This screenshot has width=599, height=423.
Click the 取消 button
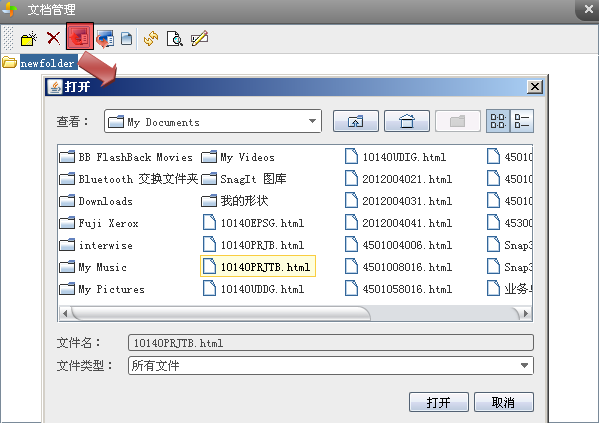[503, 402]
